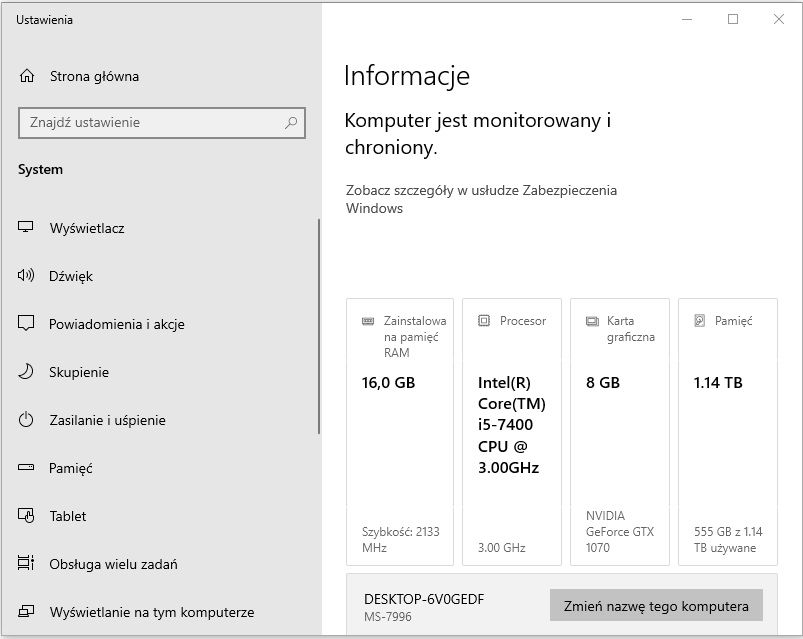
Task: Focus the Znajdź ustawienie search field
Action: click(x=162, y=123)
